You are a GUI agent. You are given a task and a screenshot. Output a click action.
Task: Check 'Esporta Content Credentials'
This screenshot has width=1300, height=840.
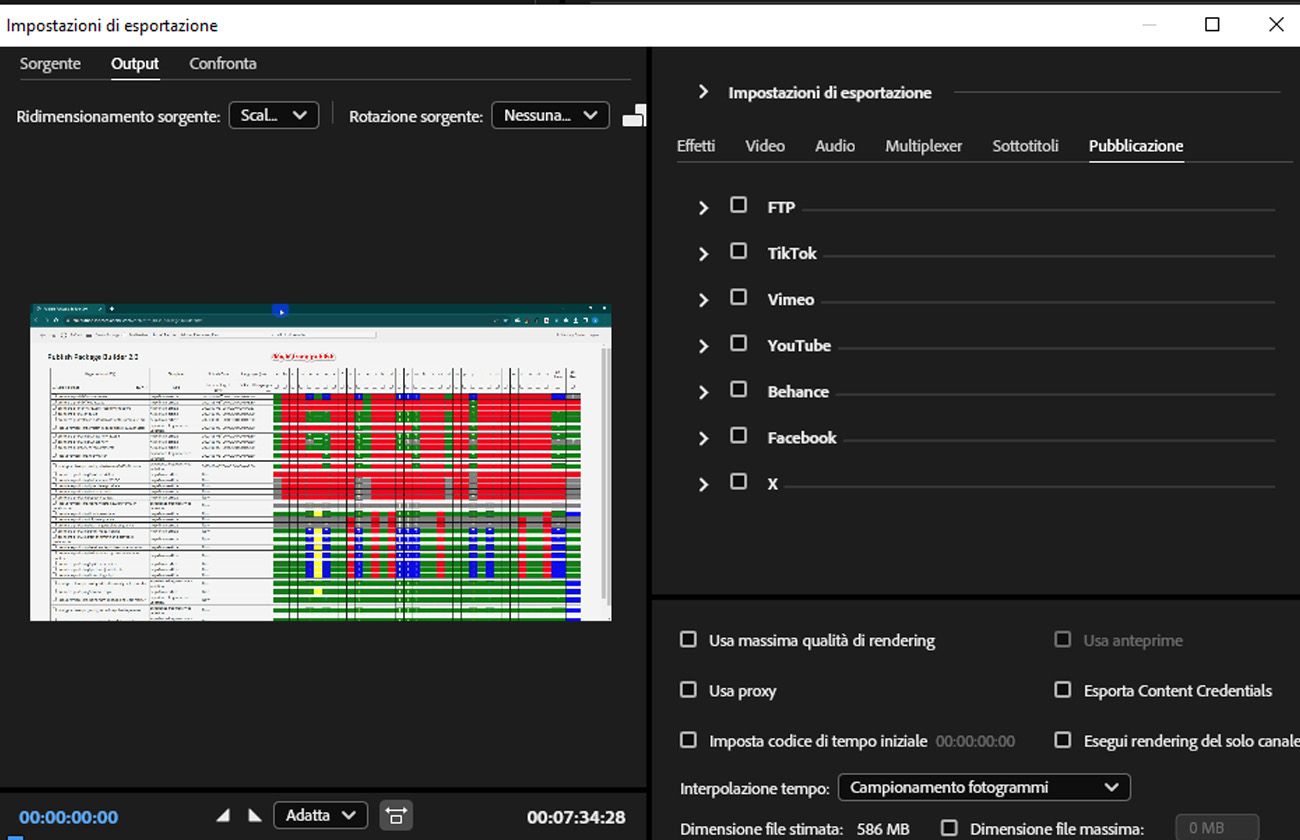click(1063, 690)
